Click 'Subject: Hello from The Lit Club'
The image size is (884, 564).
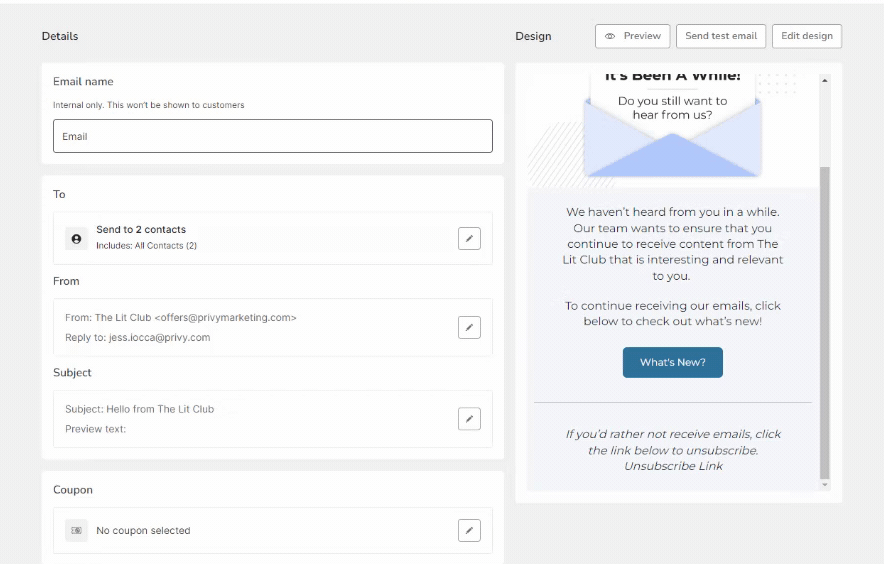click(x=139, y=409)
